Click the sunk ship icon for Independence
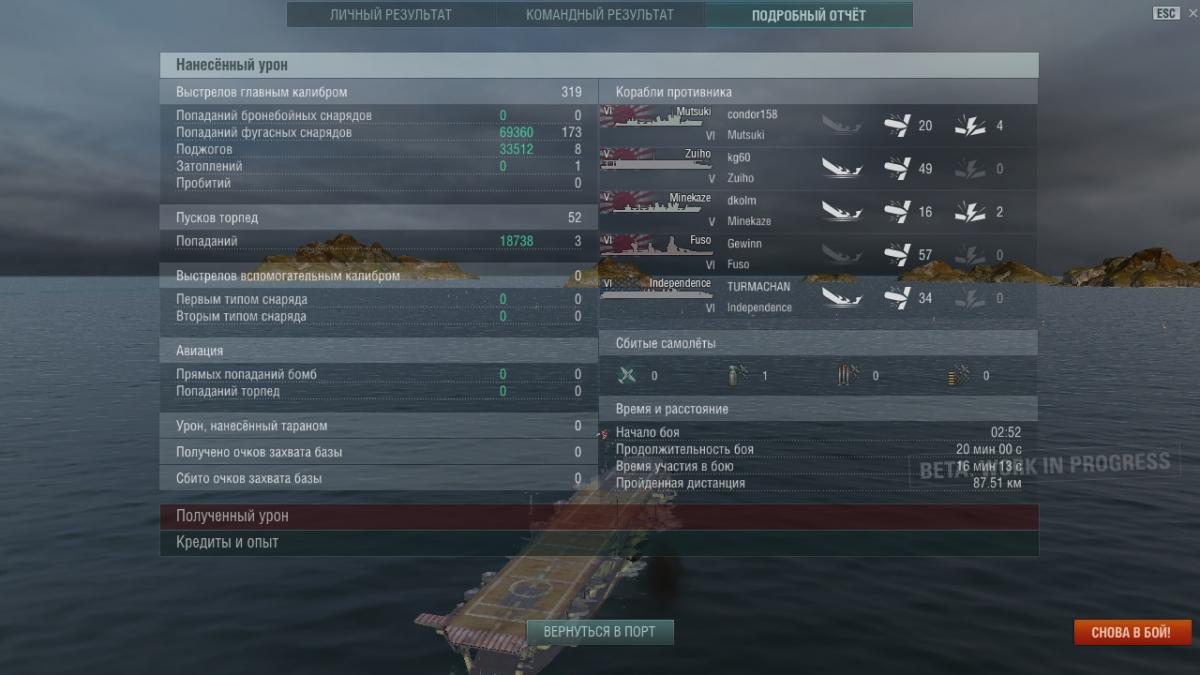This screenshot has height=675, width=1200. pos(842,297)
